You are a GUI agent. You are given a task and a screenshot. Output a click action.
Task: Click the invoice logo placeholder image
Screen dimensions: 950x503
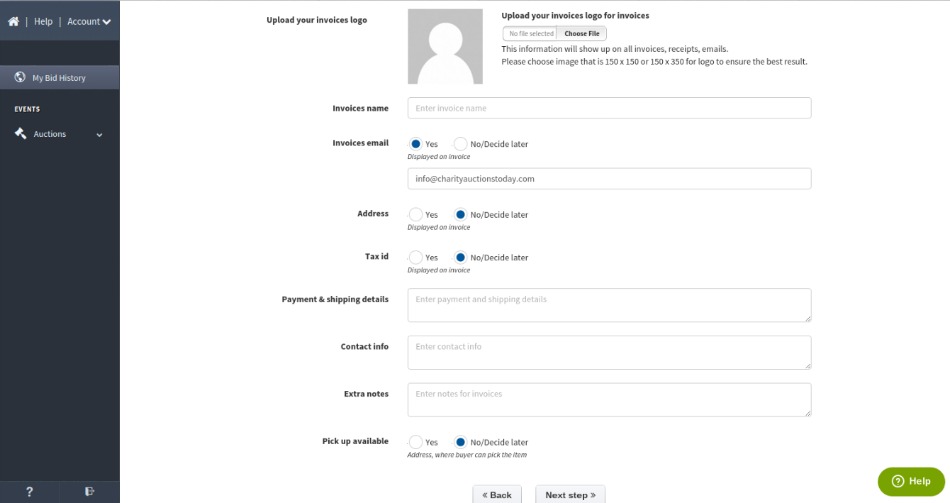pos(445,47)
